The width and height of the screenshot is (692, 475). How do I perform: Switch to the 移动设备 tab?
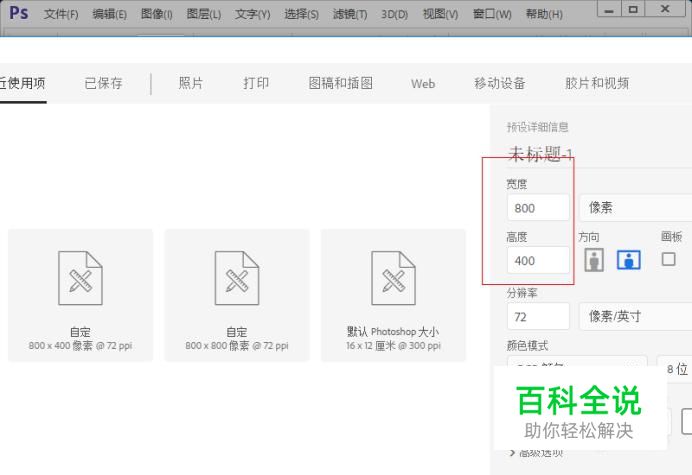pos(500,83)
